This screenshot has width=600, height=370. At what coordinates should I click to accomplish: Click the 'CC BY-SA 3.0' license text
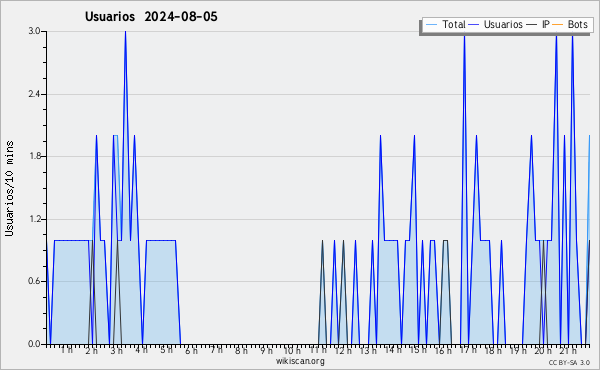tap(569, 362)
